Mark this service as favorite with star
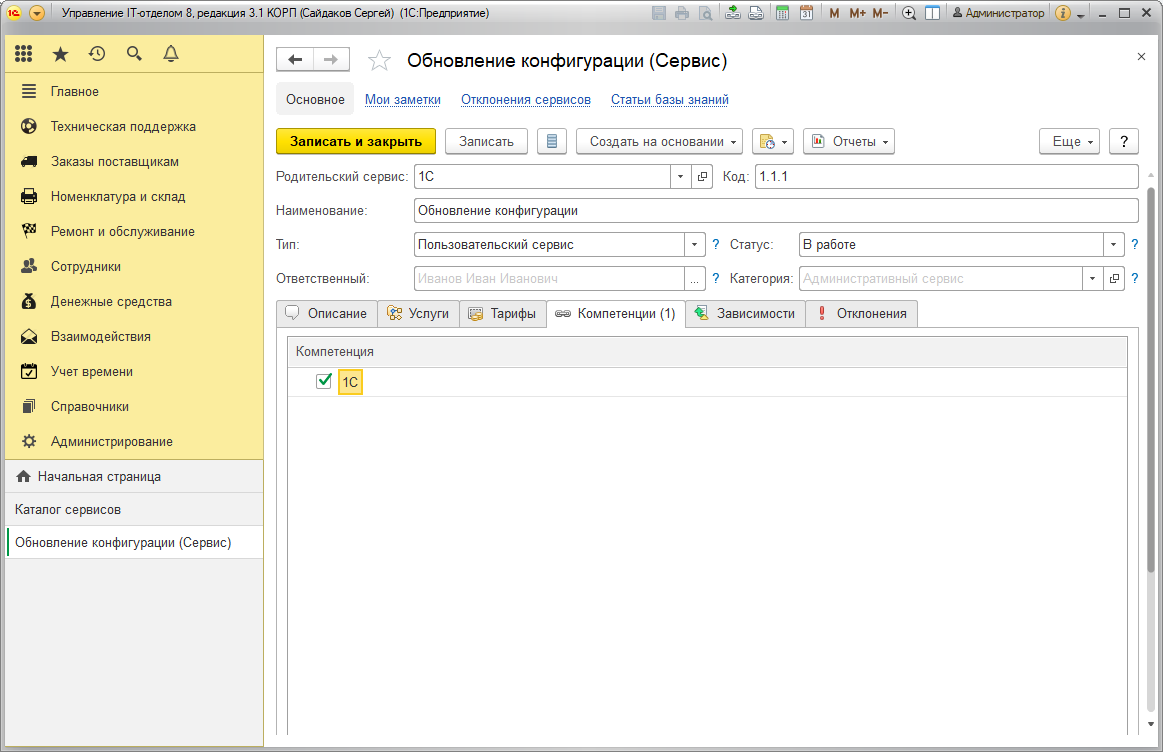The image size is (1163, 752). coord(379,61)
